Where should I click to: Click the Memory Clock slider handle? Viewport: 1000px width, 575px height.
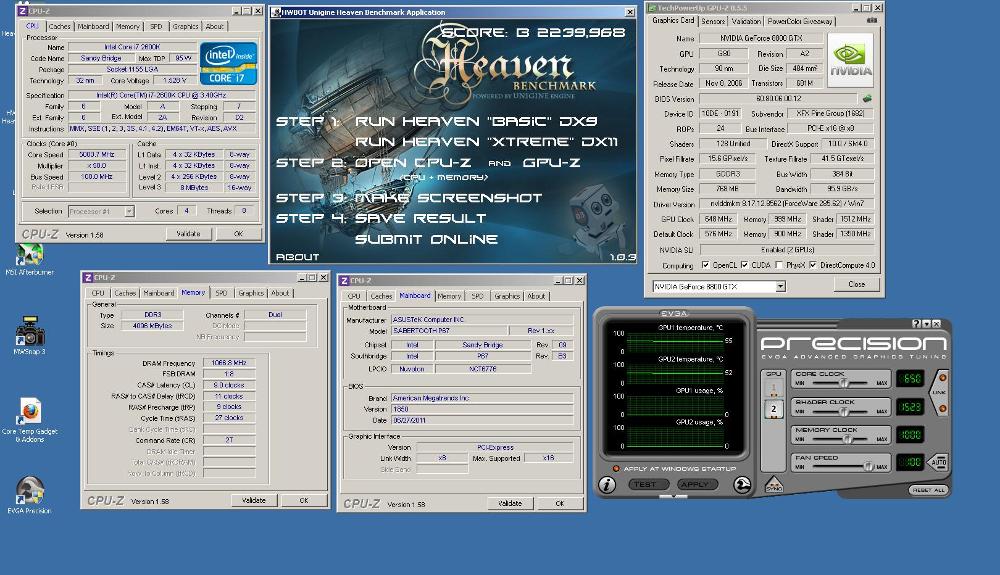848,439
